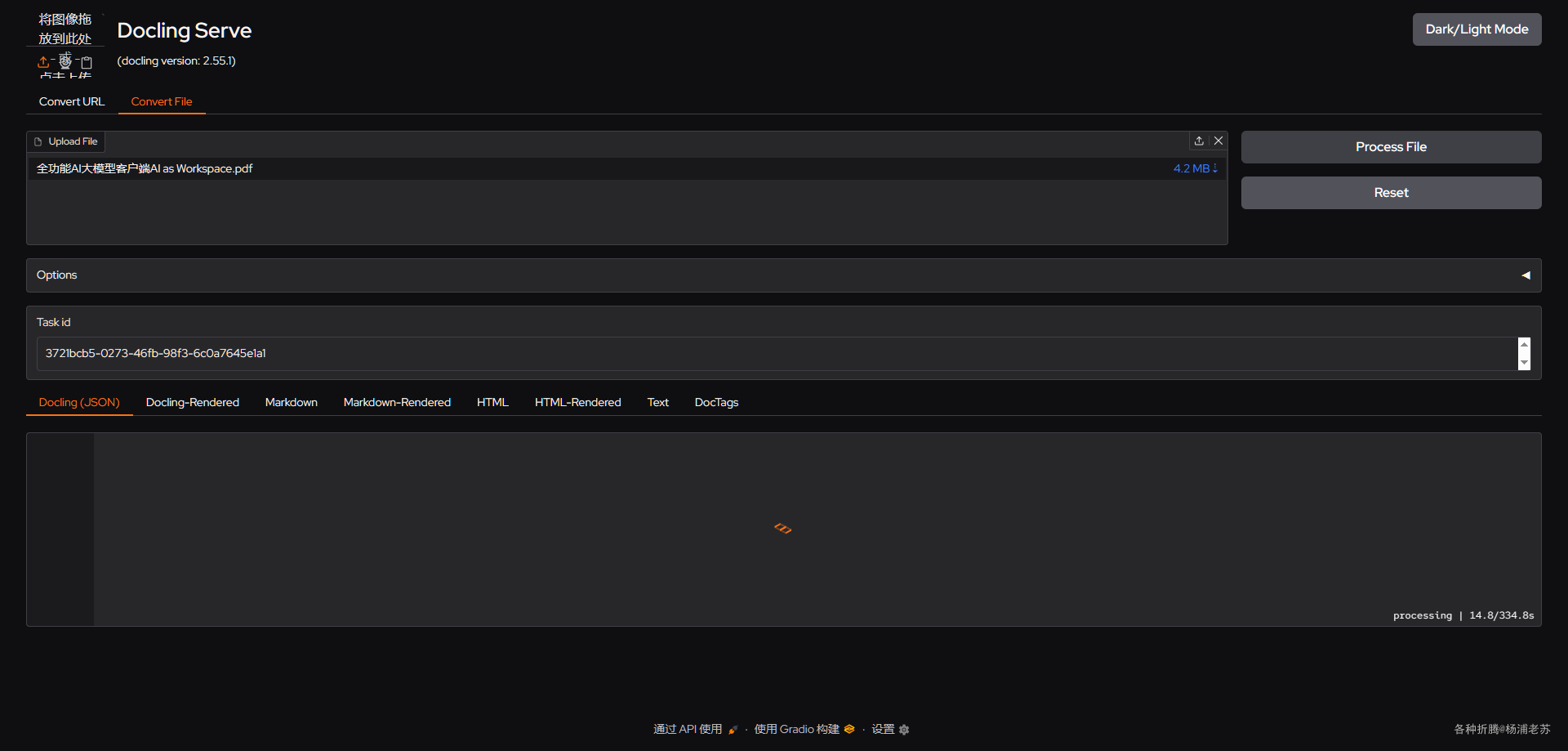Click the Task id scrollbar up arrow
This screenshot has height=751, width=1568.
point(1524,344)
